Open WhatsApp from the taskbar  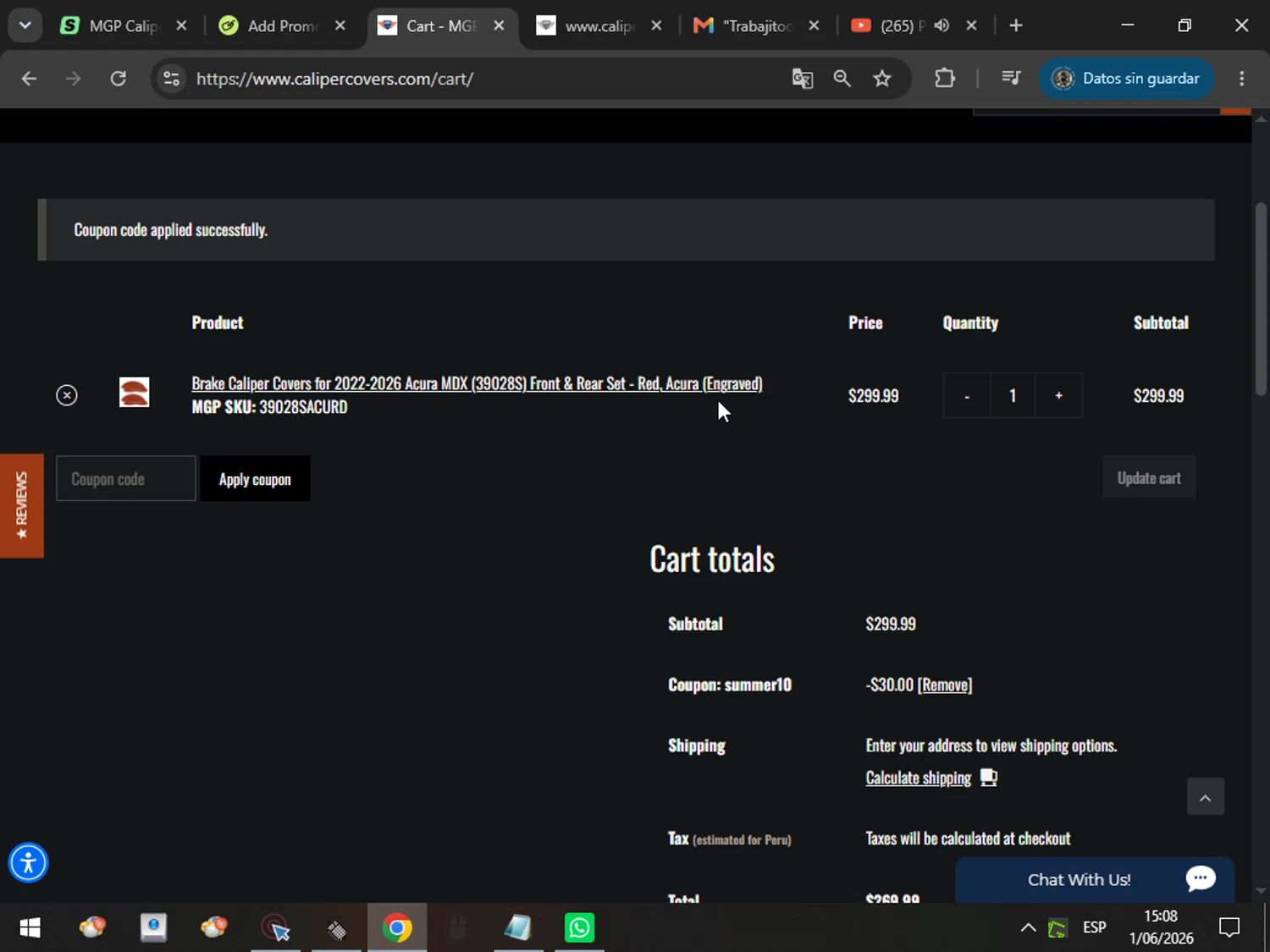580,928
